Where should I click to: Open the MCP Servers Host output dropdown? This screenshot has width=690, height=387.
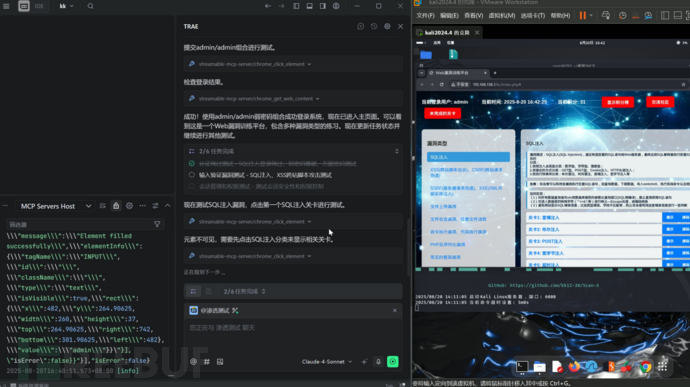click(55, 206)
